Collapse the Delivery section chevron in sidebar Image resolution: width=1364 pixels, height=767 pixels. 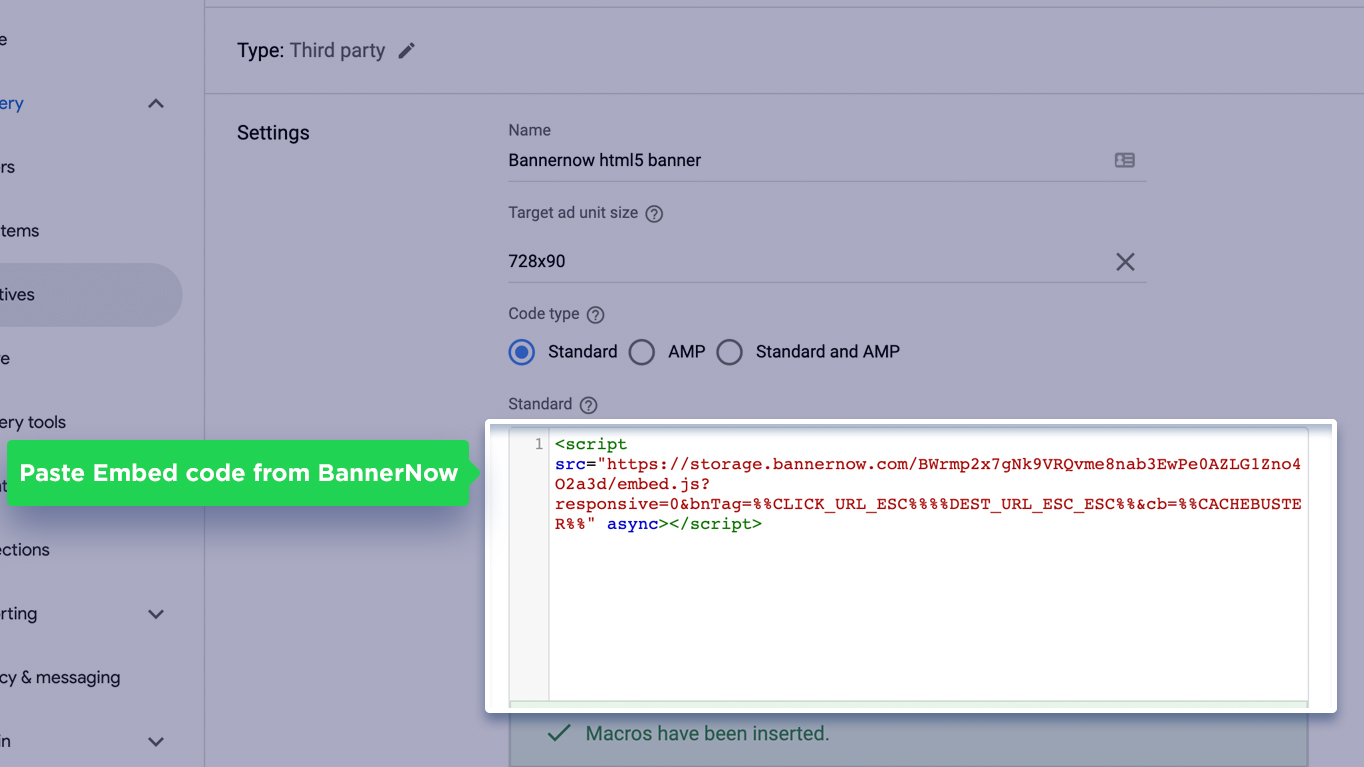pos(156,104)
